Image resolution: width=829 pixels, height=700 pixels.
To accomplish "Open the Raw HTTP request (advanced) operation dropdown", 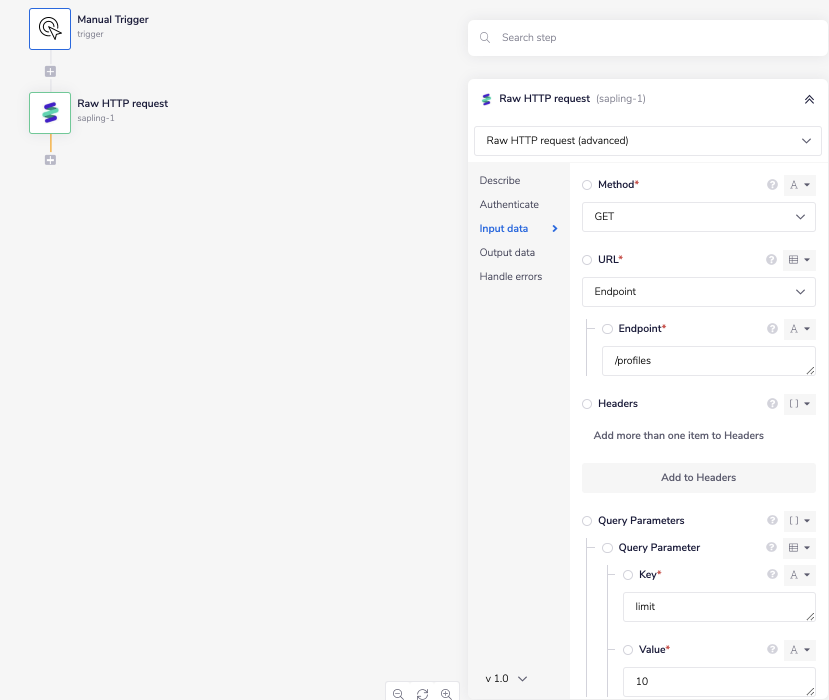I will pos(647,141).
